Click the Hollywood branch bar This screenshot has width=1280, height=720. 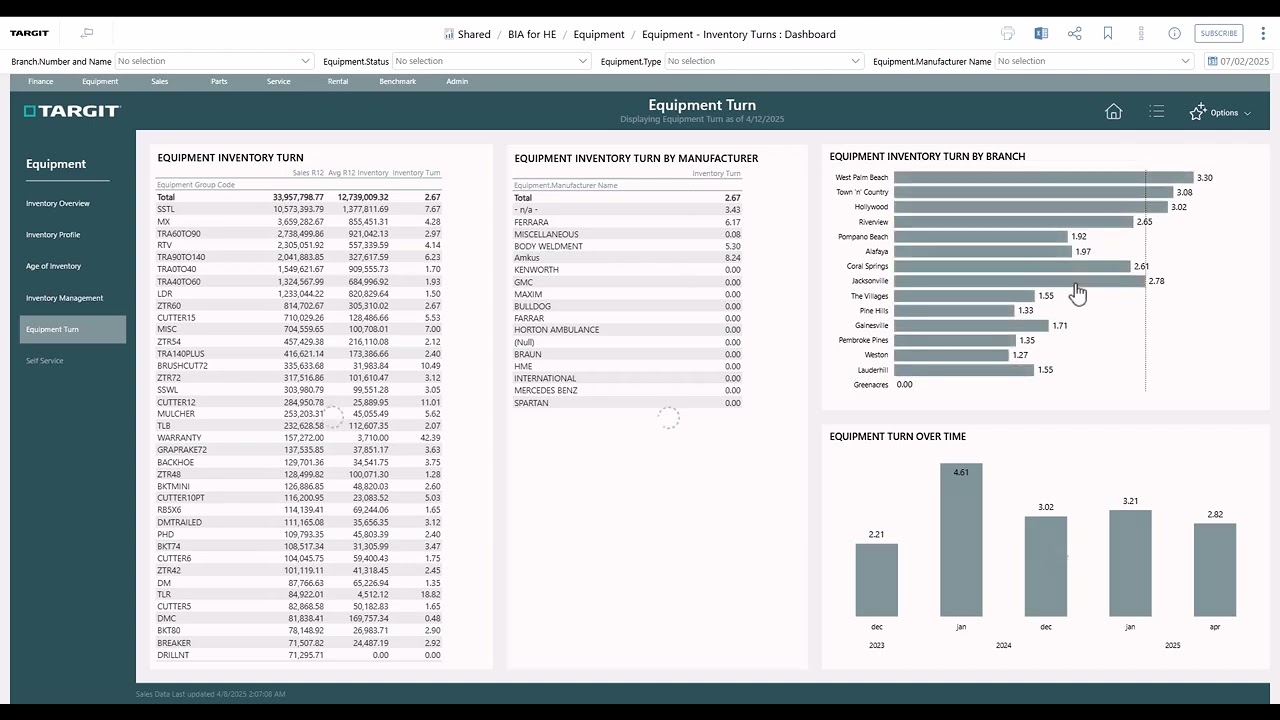click(1030, 207)
